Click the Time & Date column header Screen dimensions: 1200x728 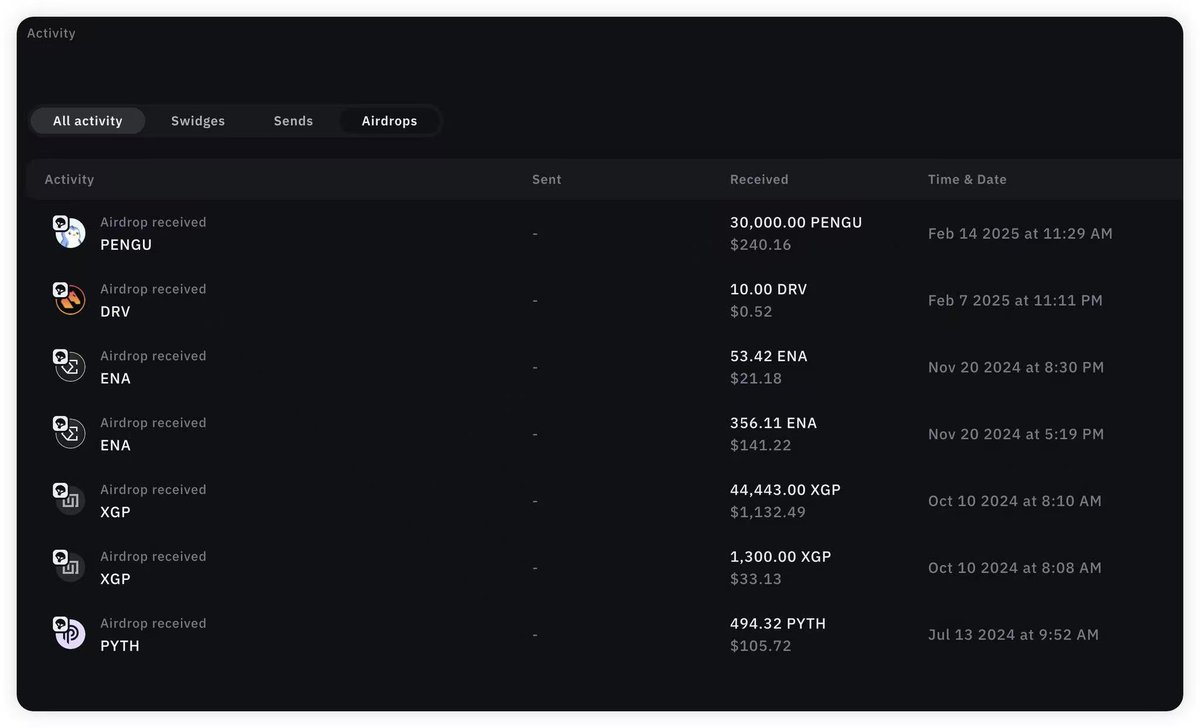[967, 180]
